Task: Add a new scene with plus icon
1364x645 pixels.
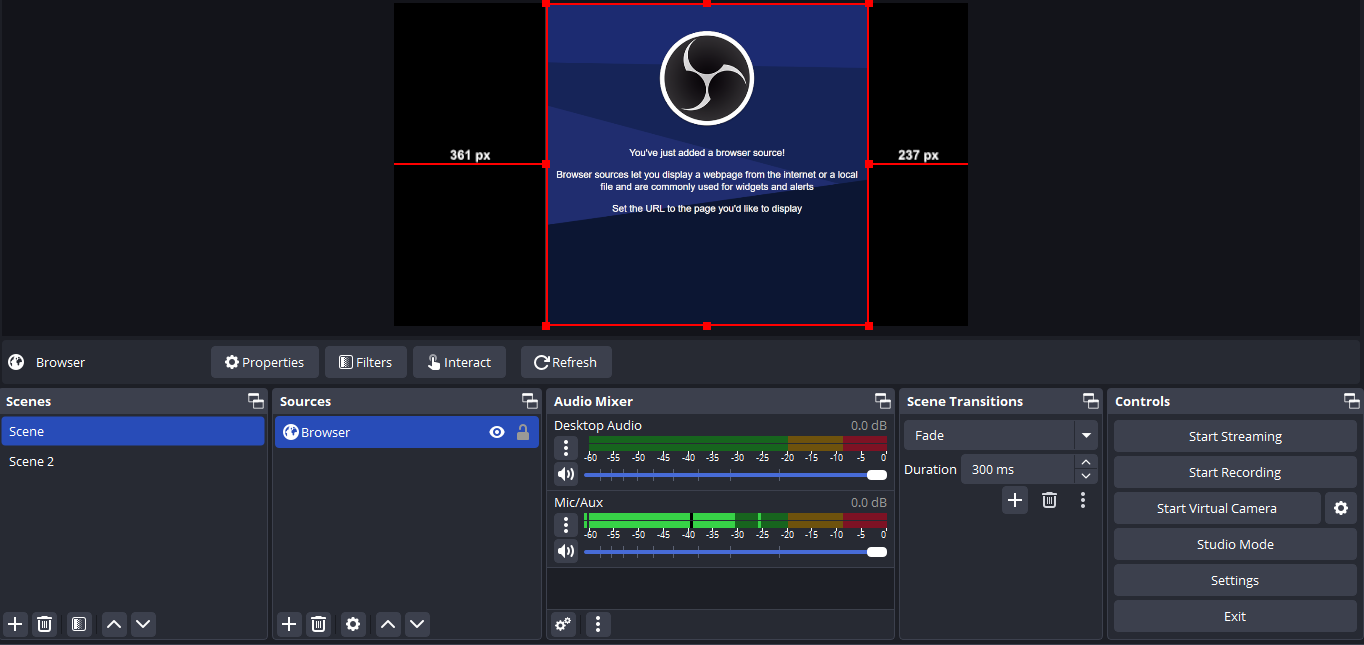Action: tap(15, 624)
